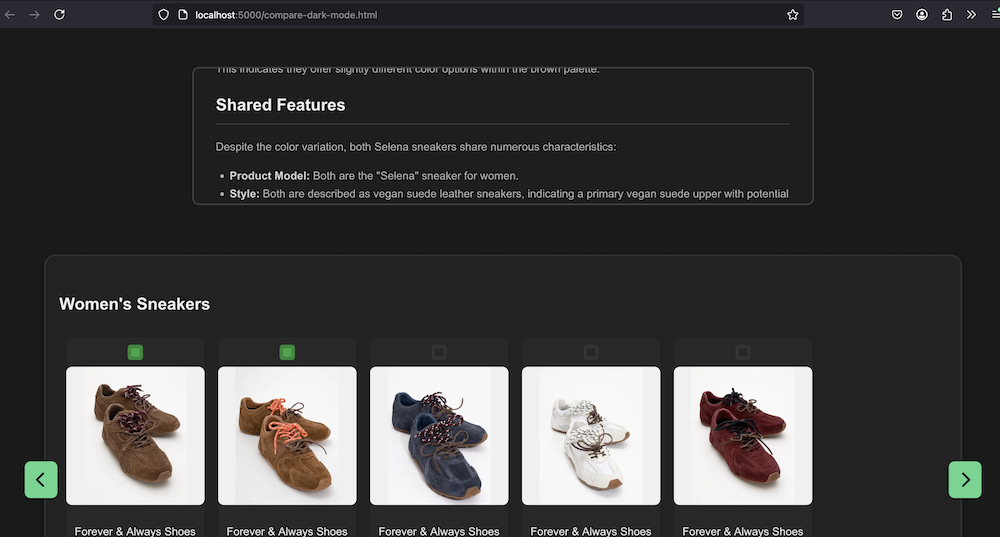Click the Shared Features heading
This screenshot has width=1000, height=537.
281,105
